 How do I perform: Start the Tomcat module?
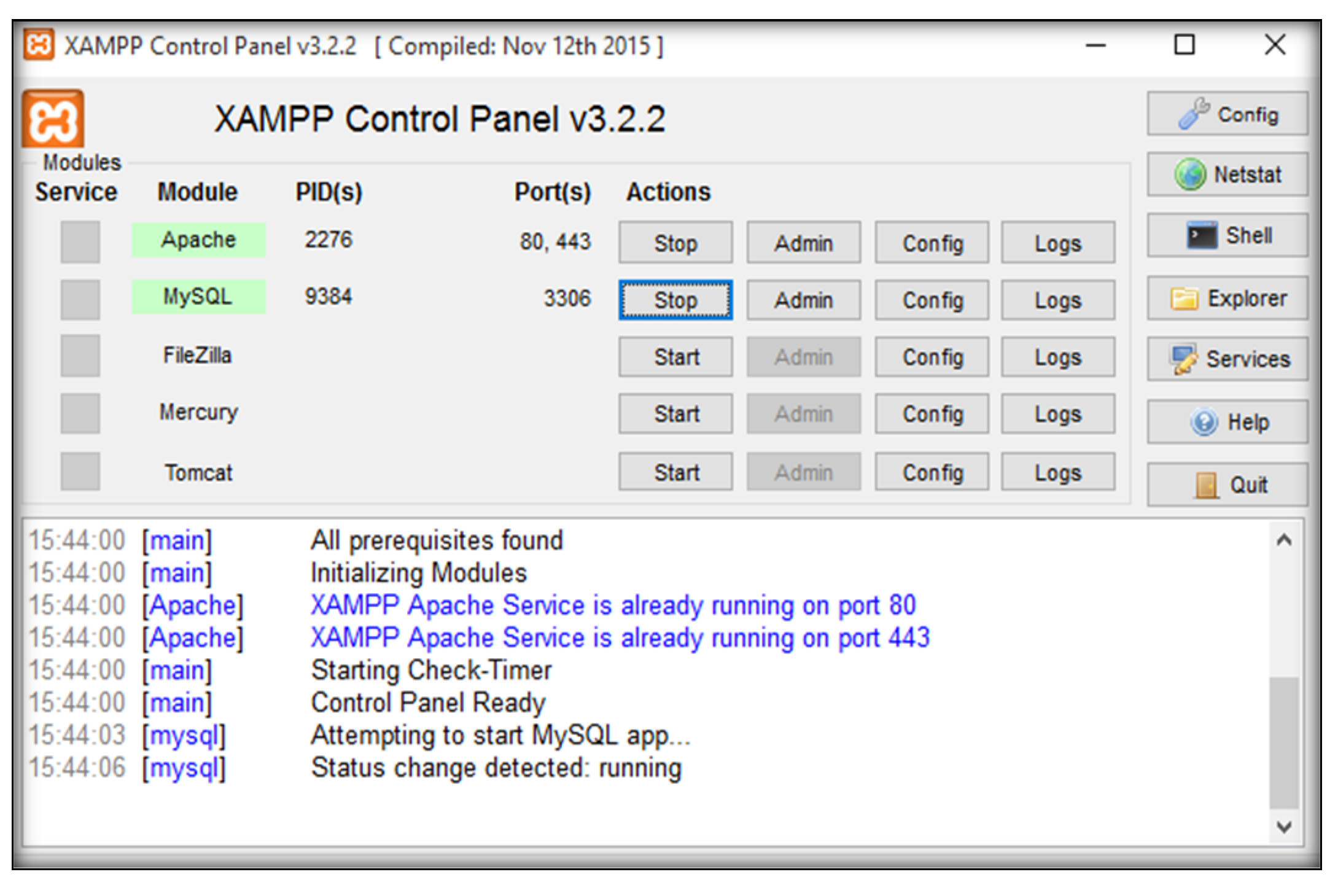(x=675, y=472)
